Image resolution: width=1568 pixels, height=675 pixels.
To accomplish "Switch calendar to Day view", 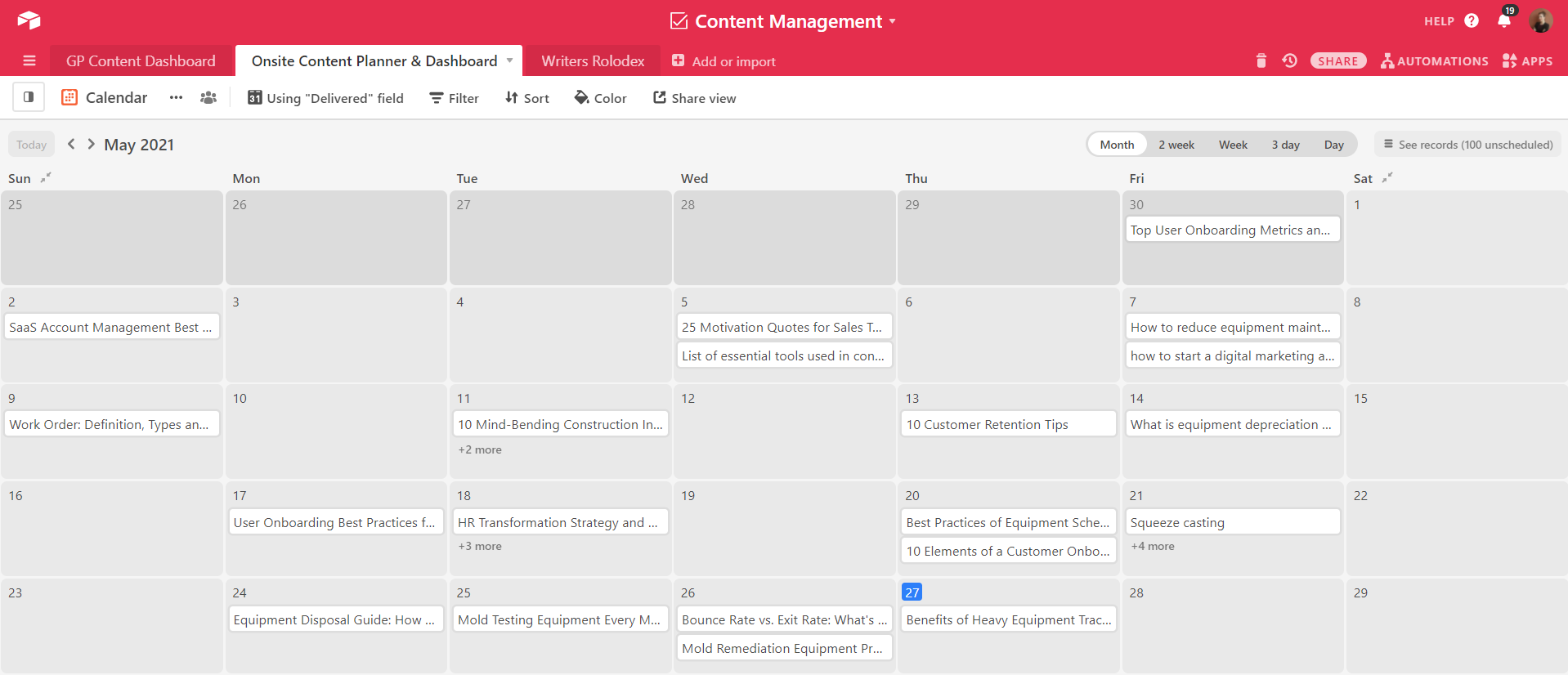I will point(1333,145).
